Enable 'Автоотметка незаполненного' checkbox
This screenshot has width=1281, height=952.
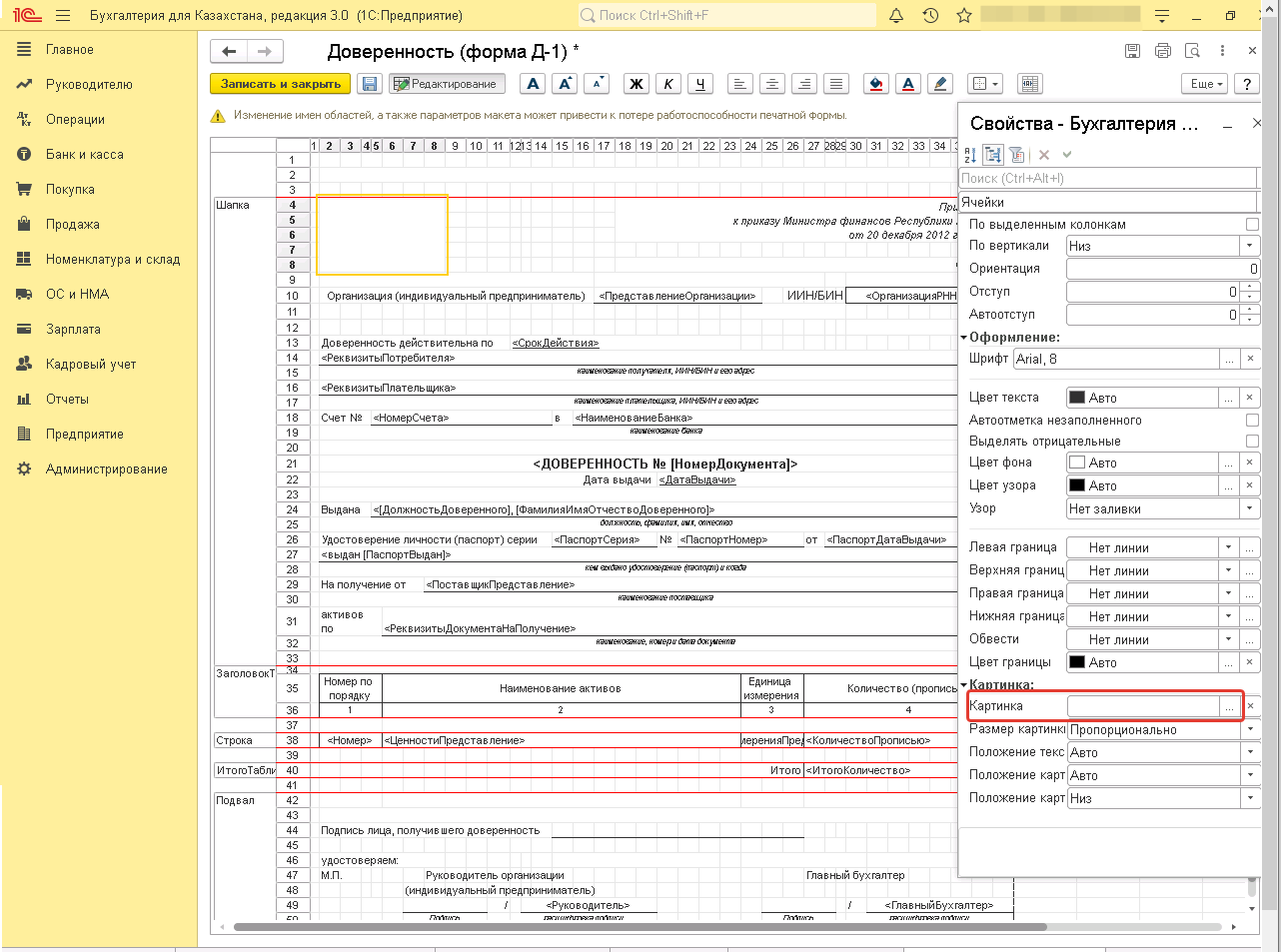click(1252, 421)
